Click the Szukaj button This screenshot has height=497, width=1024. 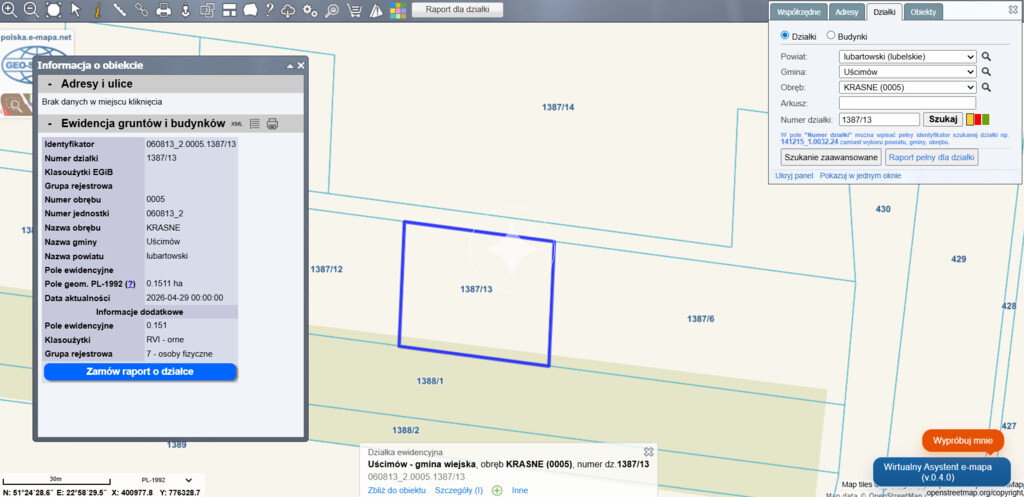(941, 119)
